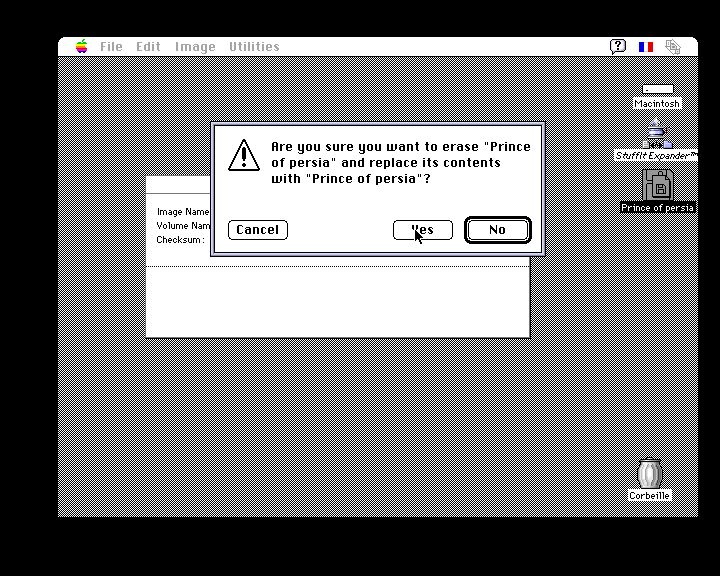Image resolution: width=720 pixels, height=576 pixels.
Task: Click the Checksum label in background window
Action: (x=180, y=240)
